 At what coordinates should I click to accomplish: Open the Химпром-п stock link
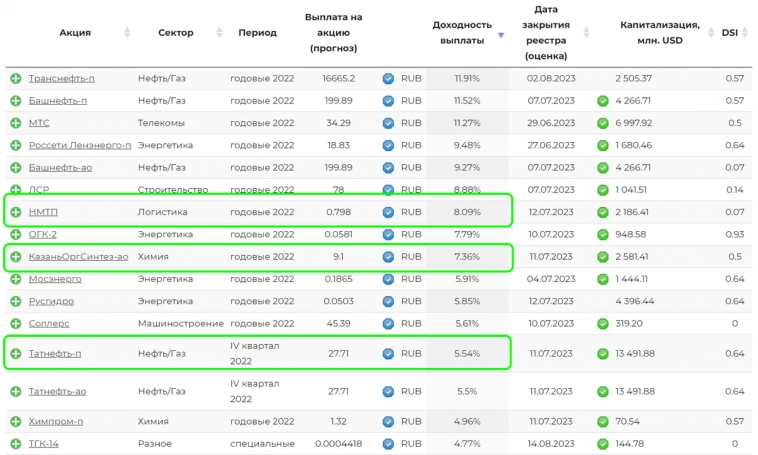click(56, 422)
